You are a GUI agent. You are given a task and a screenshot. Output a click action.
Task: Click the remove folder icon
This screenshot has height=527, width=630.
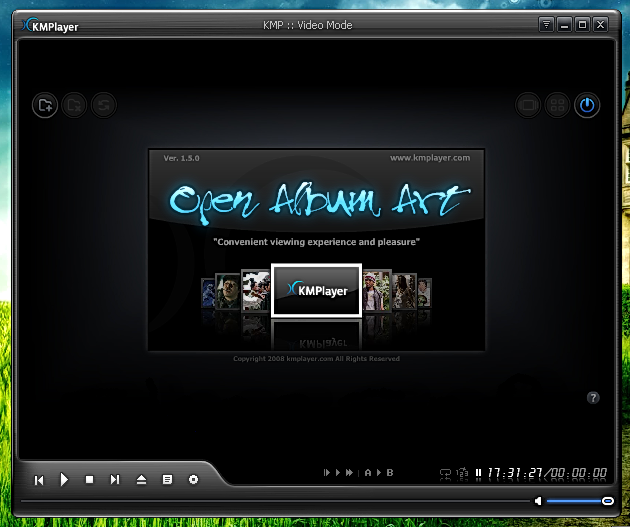[74, 105]
